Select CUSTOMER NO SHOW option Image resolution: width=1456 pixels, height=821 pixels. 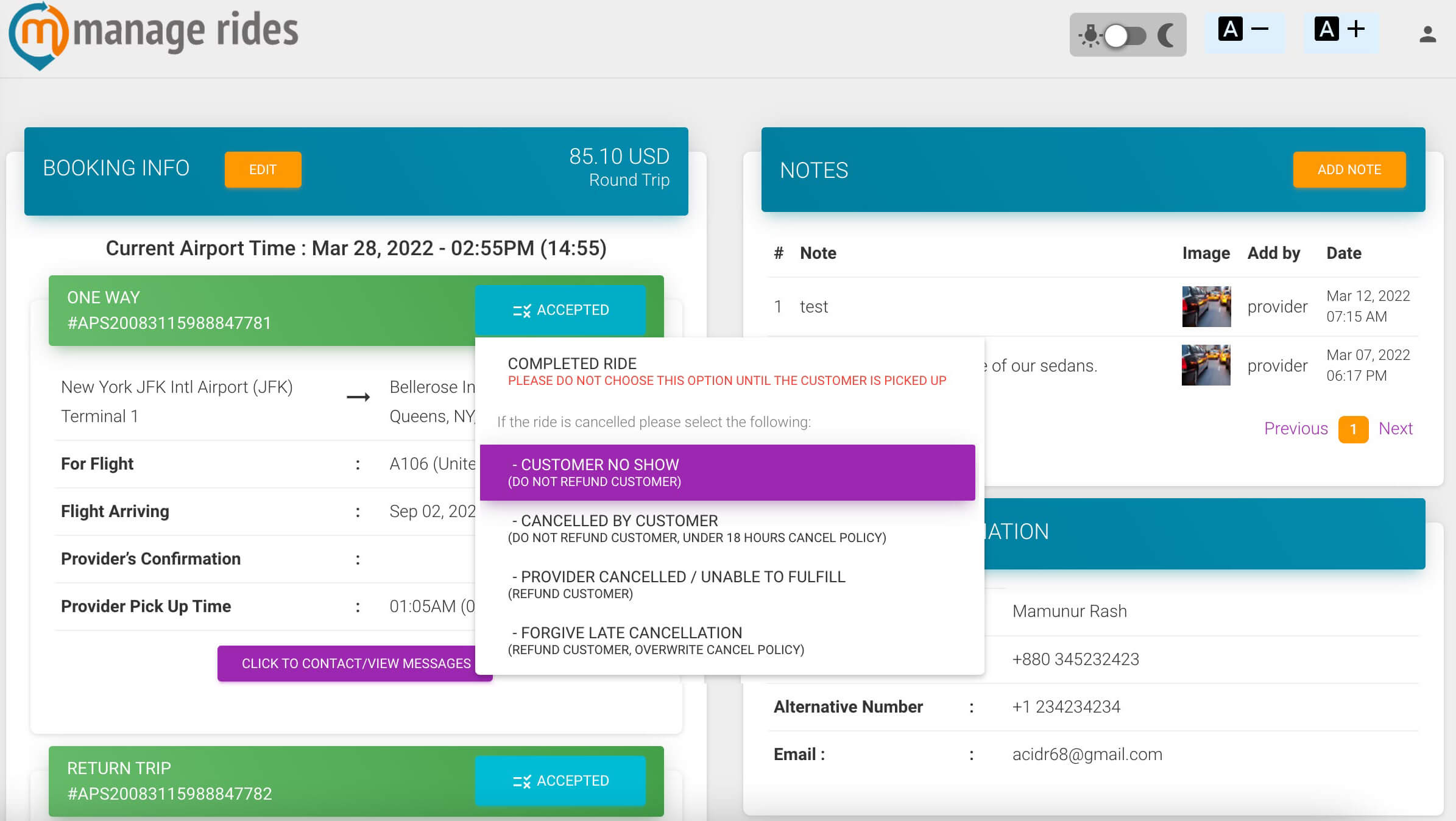727,473
